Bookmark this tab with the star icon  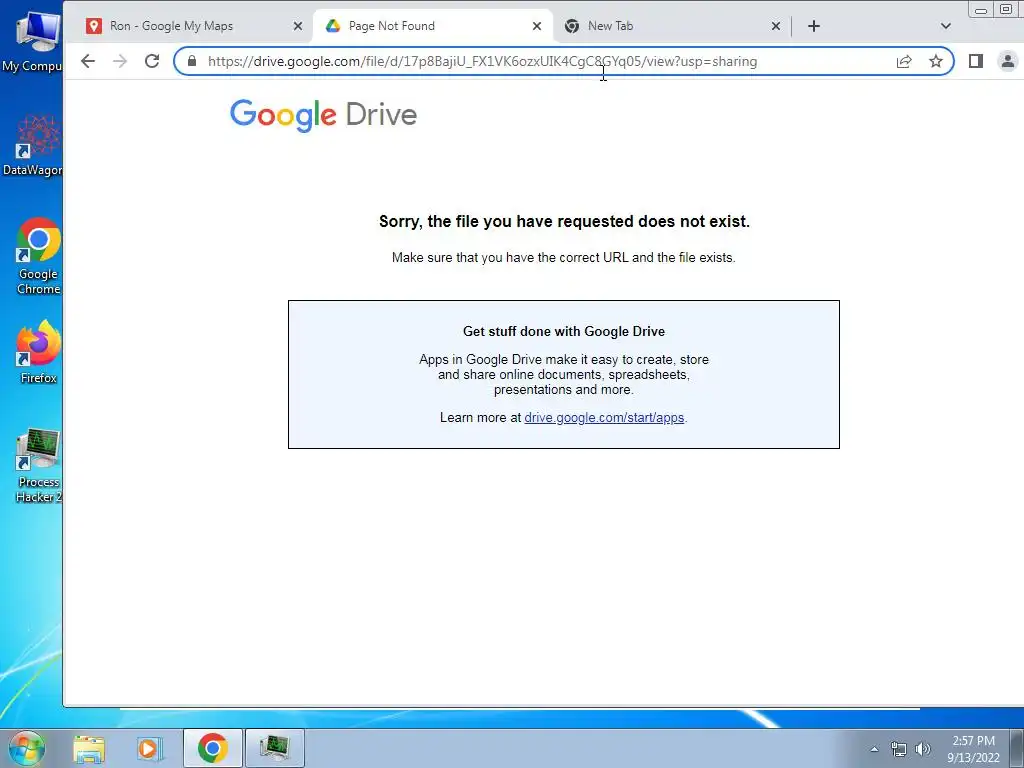click(x=936, y=61)
